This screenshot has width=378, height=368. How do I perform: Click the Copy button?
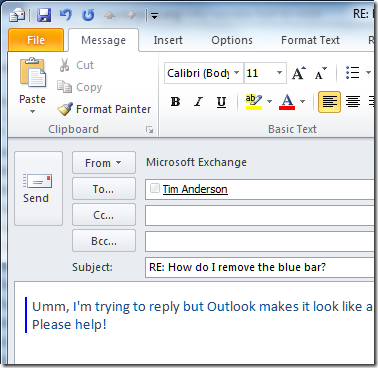(x=79, y=87)
